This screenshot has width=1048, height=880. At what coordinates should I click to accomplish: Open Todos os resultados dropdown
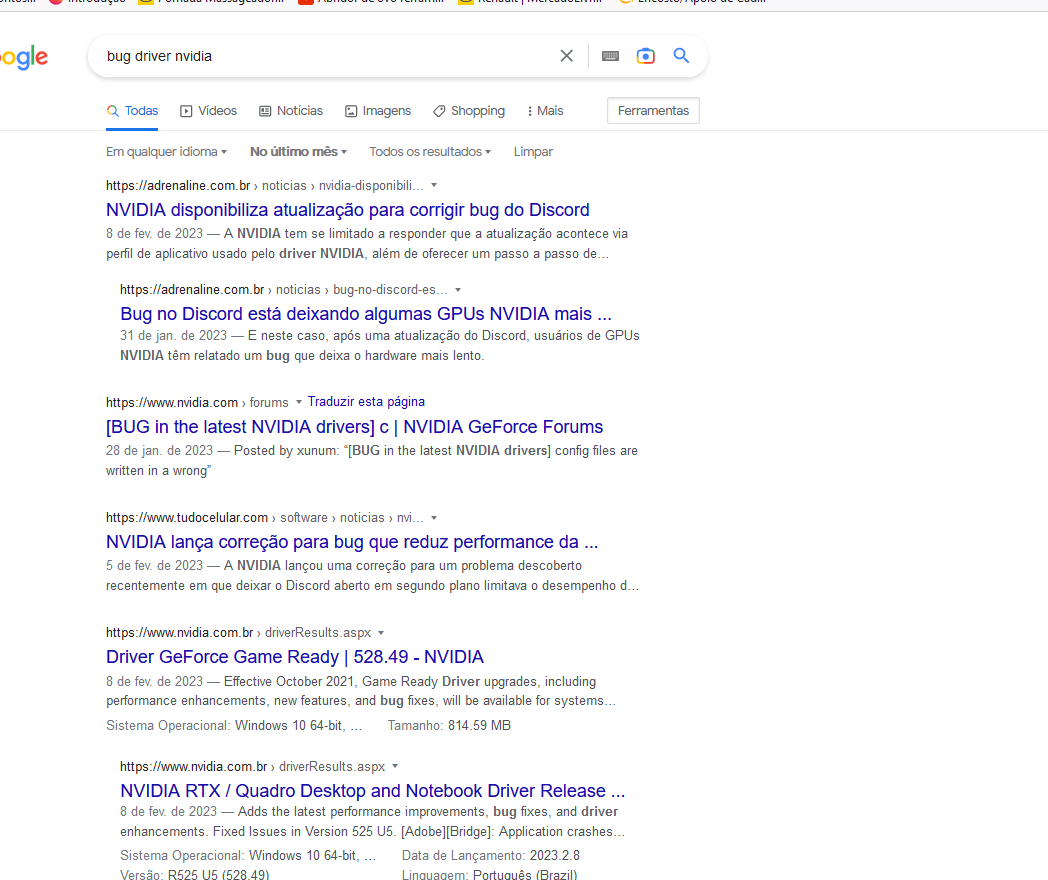430,152
